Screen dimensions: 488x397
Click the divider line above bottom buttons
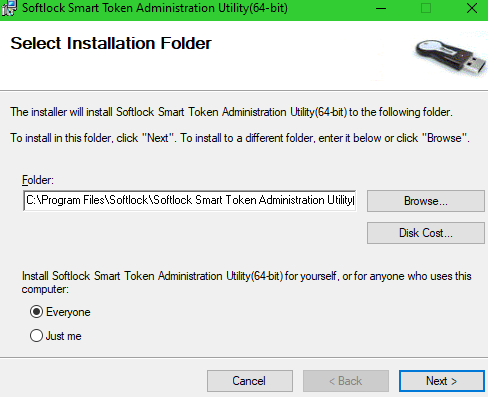point(244,358)
